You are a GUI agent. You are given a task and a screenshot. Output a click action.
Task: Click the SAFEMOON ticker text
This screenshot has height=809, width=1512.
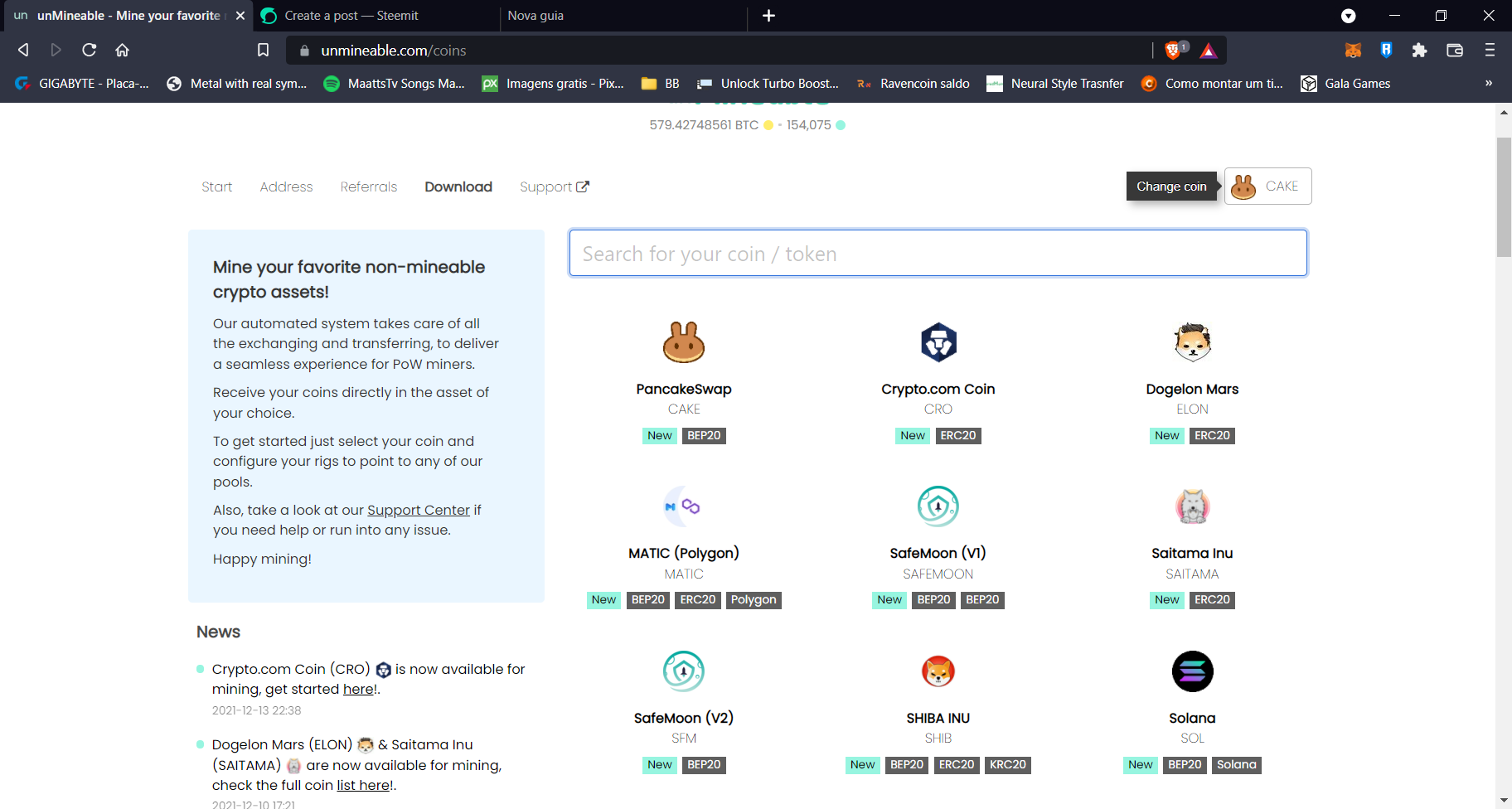938,574
